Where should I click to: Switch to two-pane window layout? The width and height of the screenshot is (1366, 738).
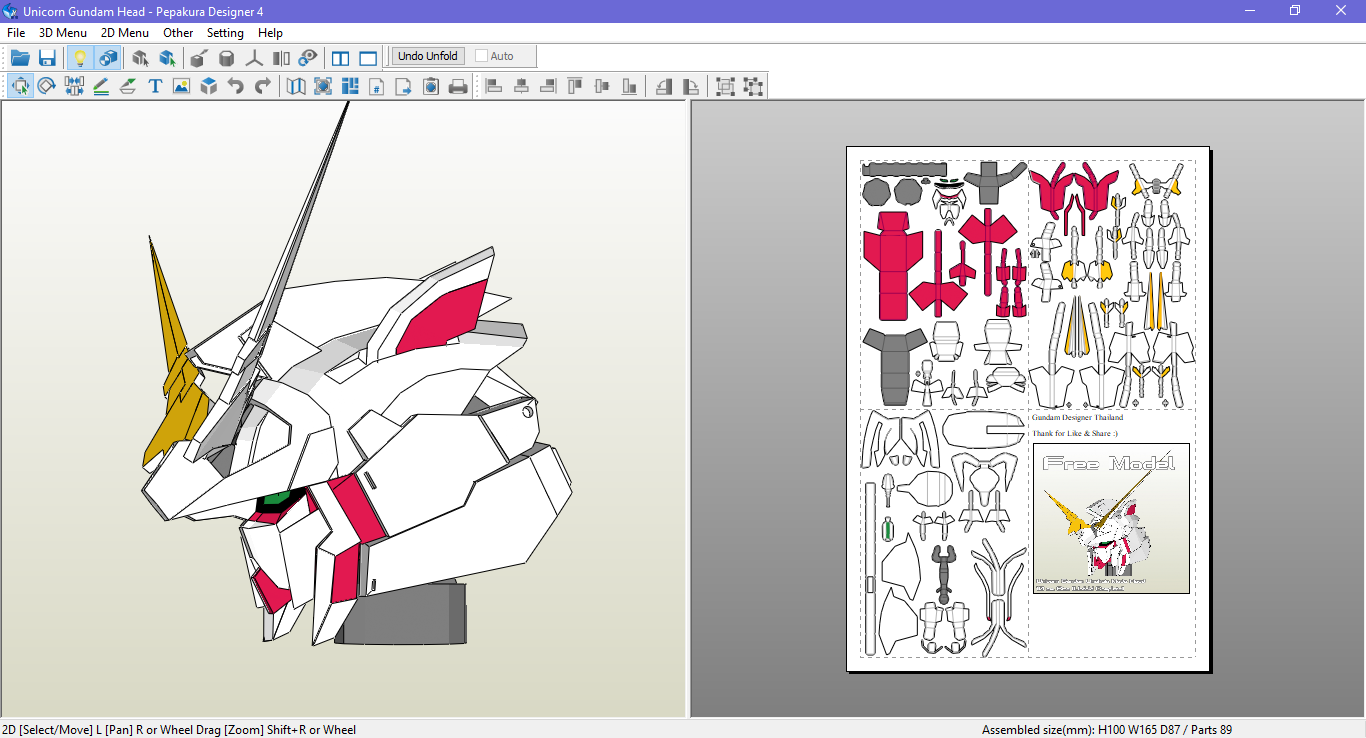click(341, 58)
